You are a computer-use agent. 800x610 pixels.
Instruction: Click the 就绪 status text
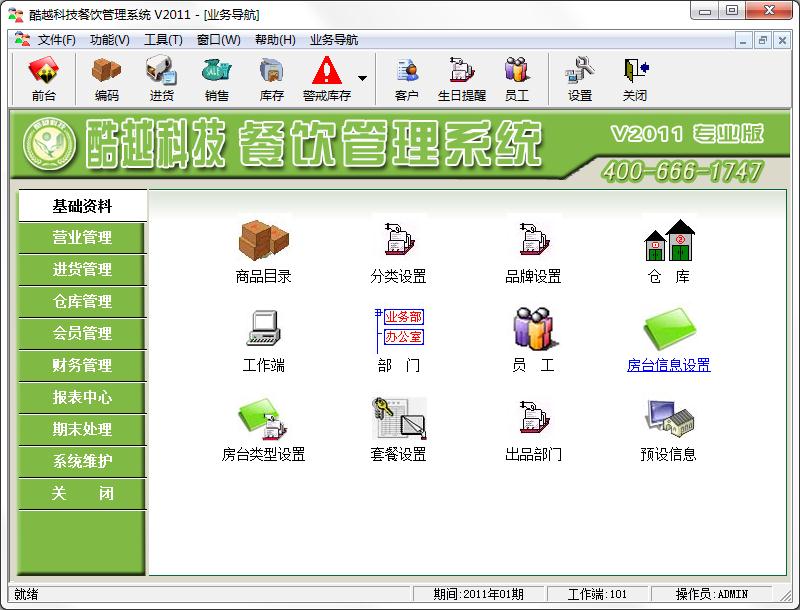pos(26,594)
